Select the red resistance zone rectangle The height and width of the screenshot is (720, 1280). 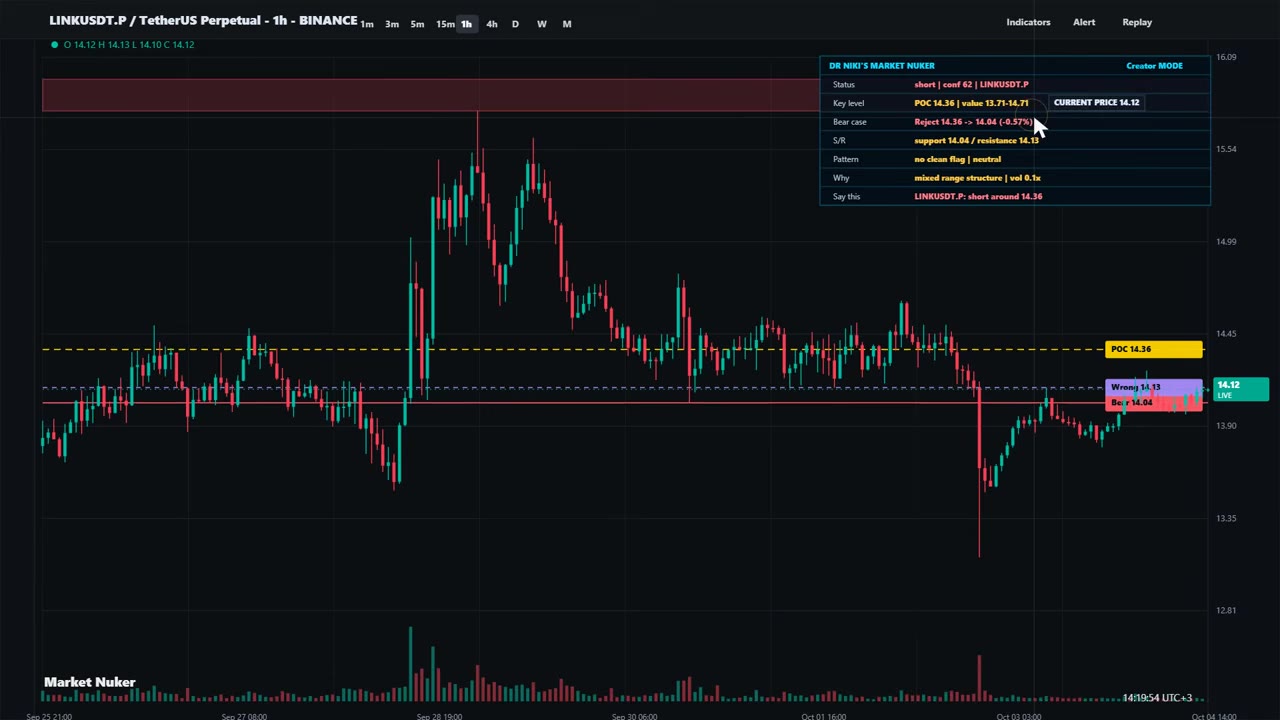pyautogui.click(x=430, y=95)
